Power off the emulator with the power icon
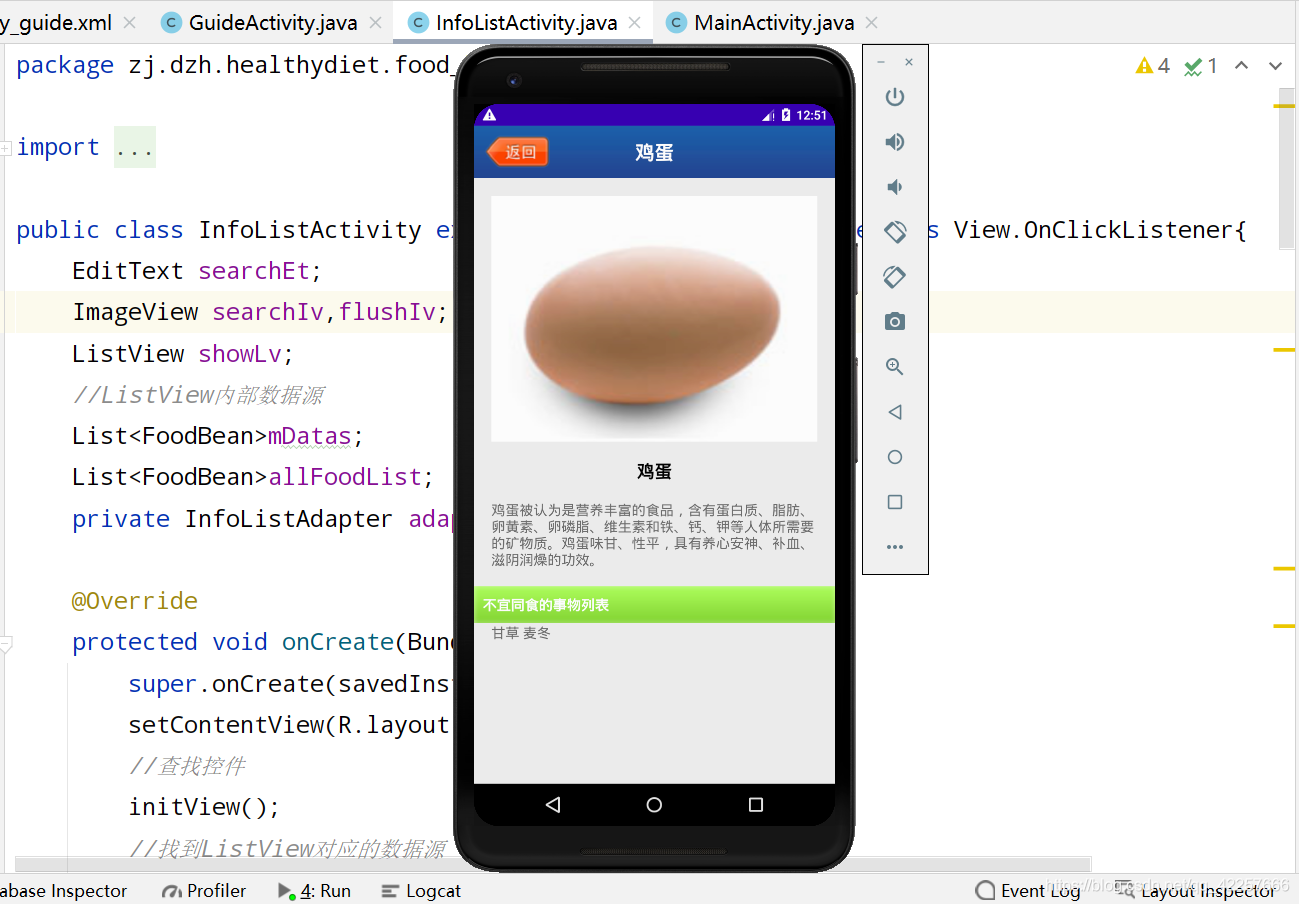 pos(895,97)
